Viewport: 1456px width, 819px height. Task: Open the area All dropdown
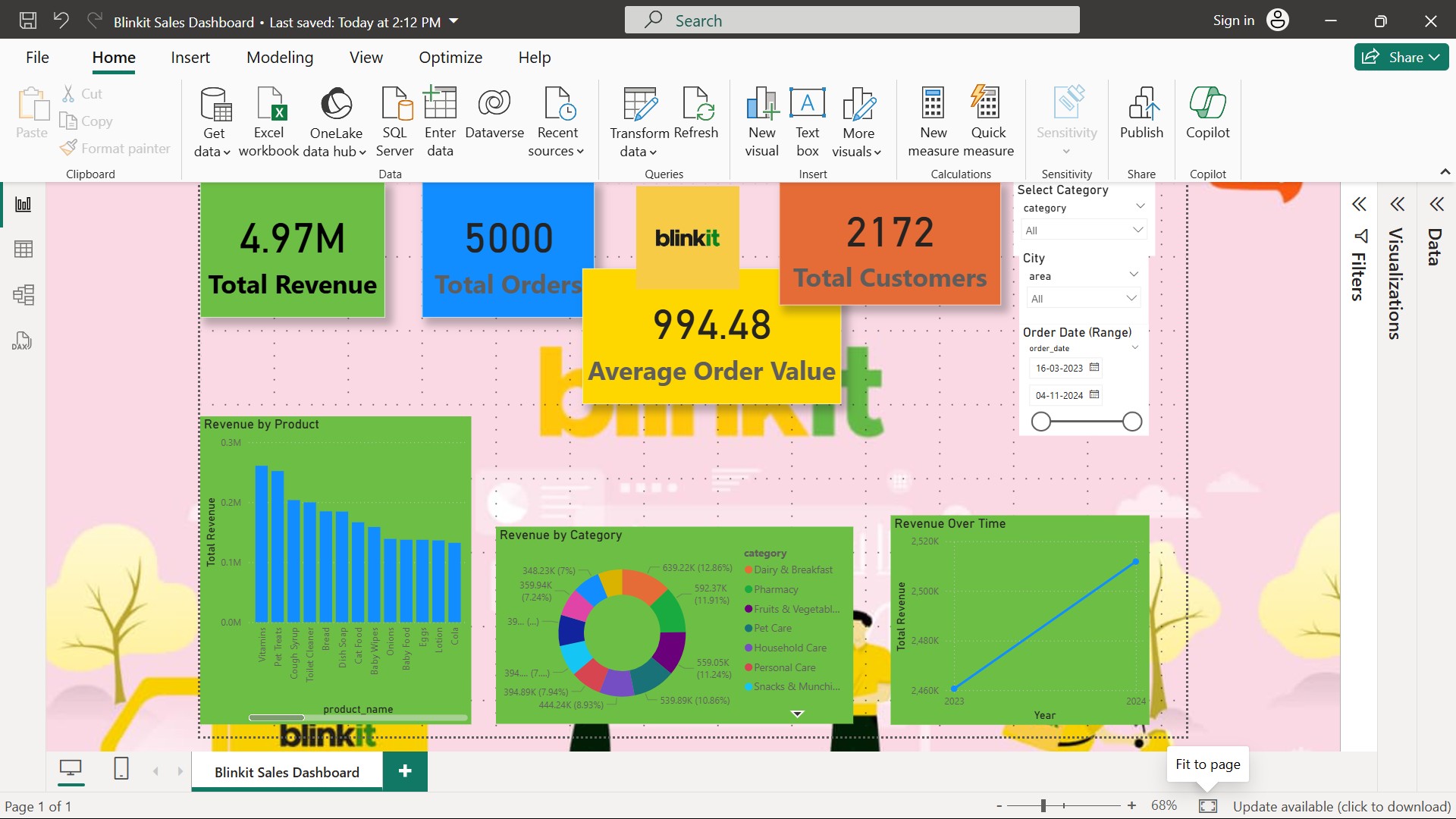click(x=1084, y=298)
